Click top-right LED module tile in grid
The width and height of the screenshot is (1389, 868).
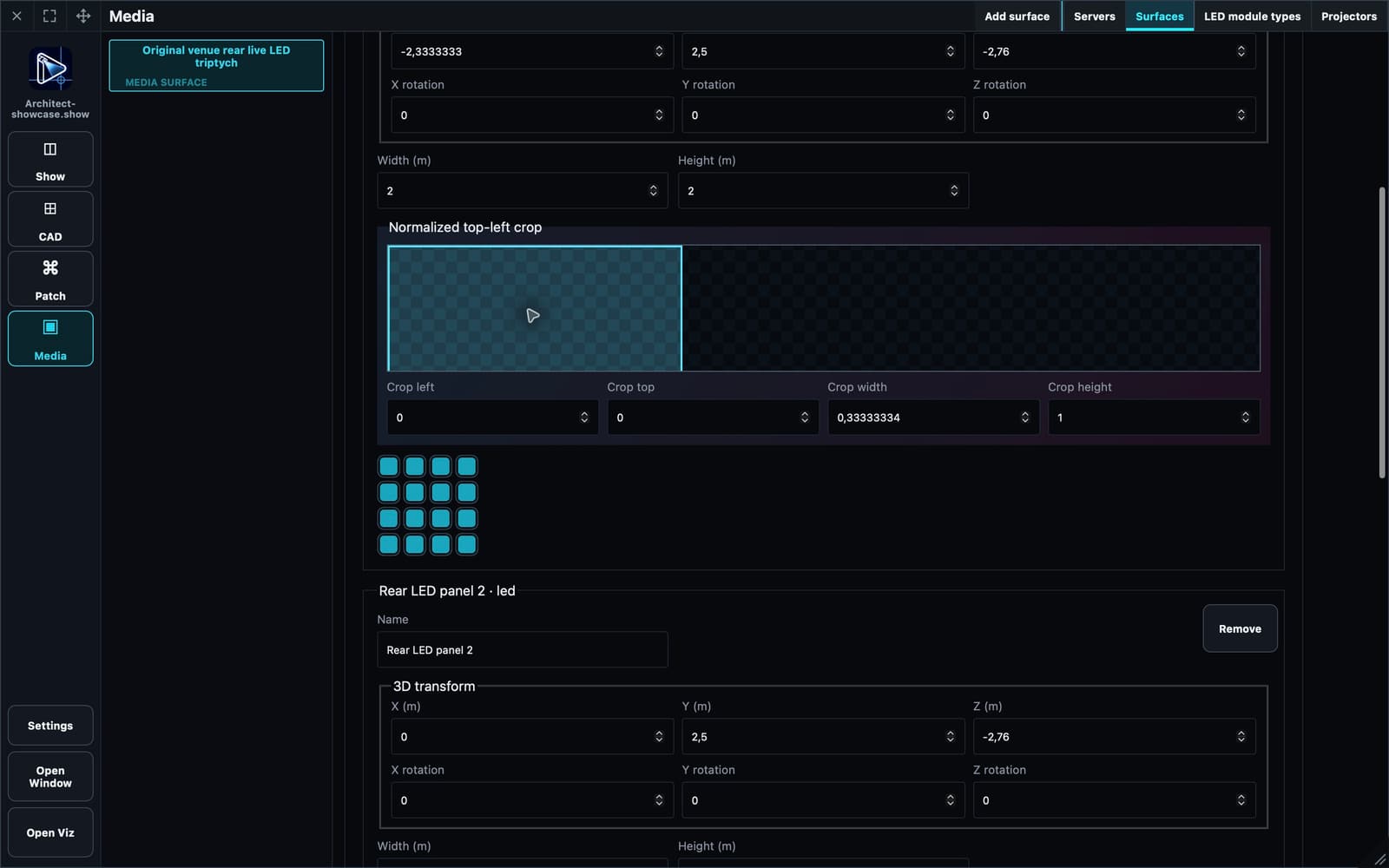click(x=467, y=466)
